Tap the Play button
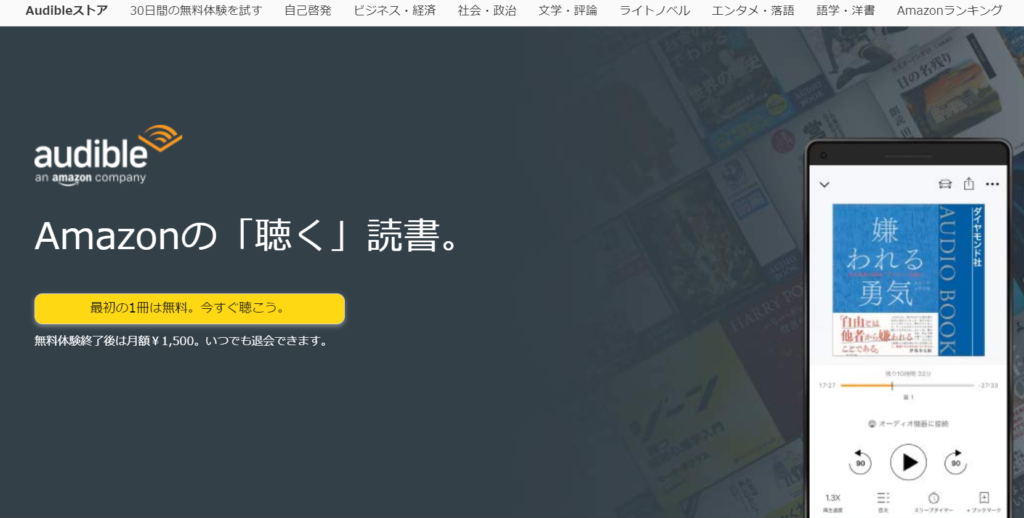 pos(908,462)
